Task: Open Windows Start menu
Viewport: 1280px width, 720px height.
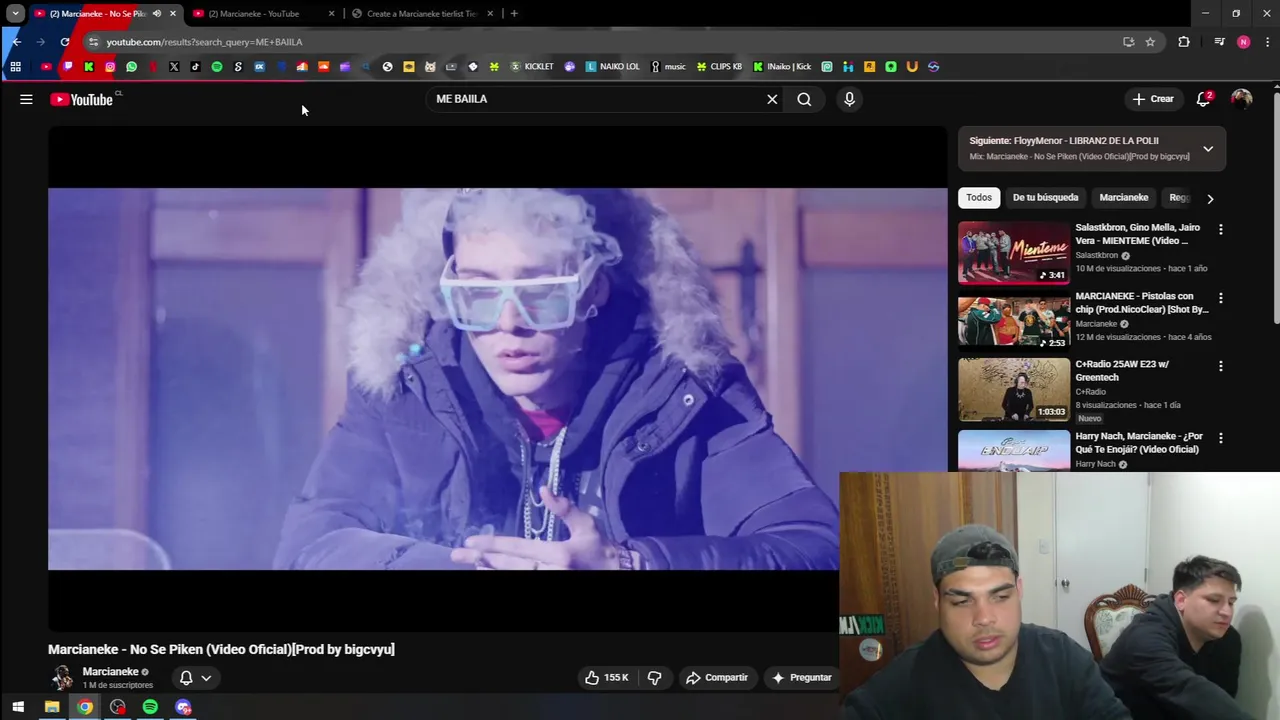Action: [x=18, y=707]
